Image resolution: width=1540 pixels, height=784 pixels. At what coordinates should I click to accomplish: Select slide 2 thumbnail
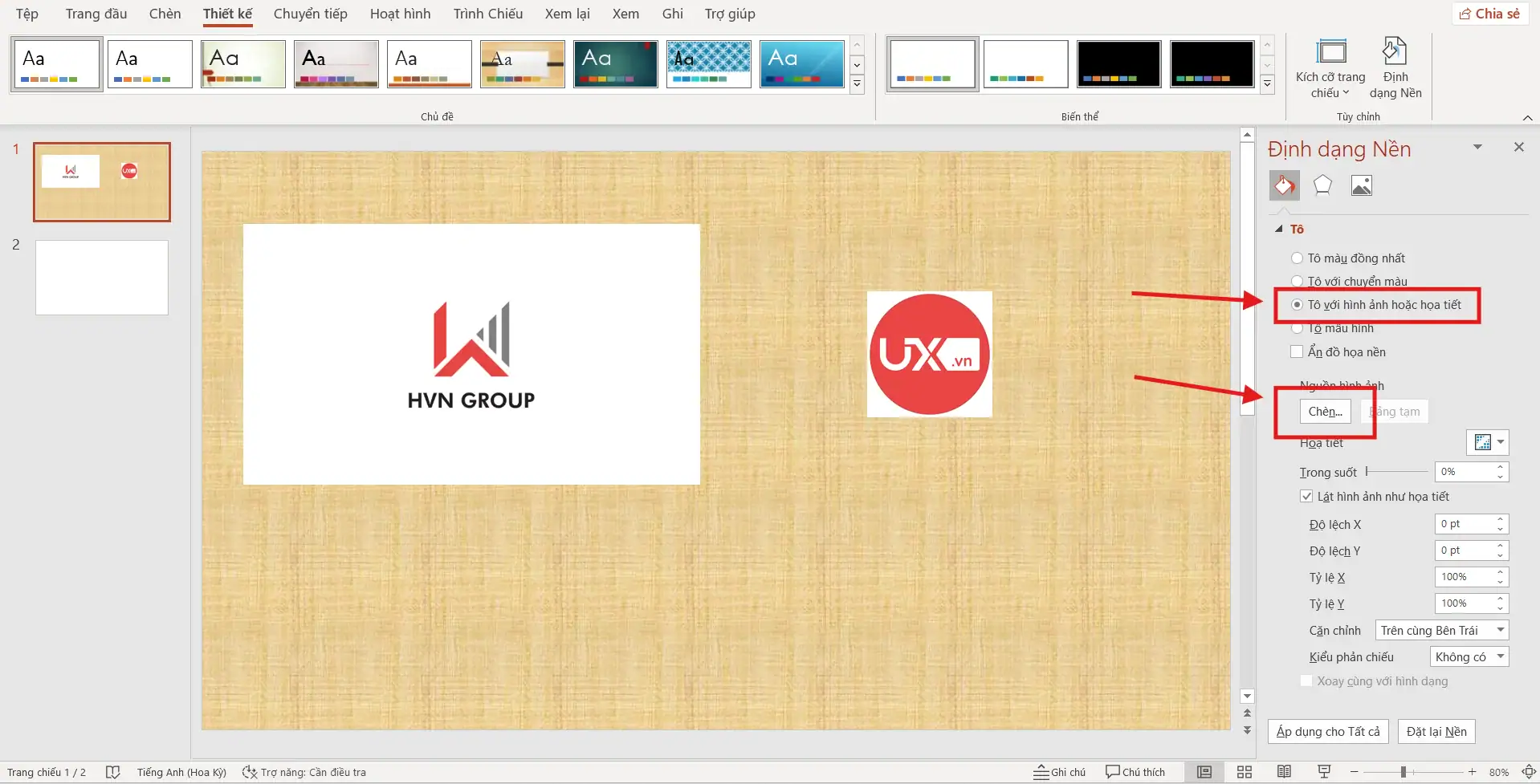point(101,277)
